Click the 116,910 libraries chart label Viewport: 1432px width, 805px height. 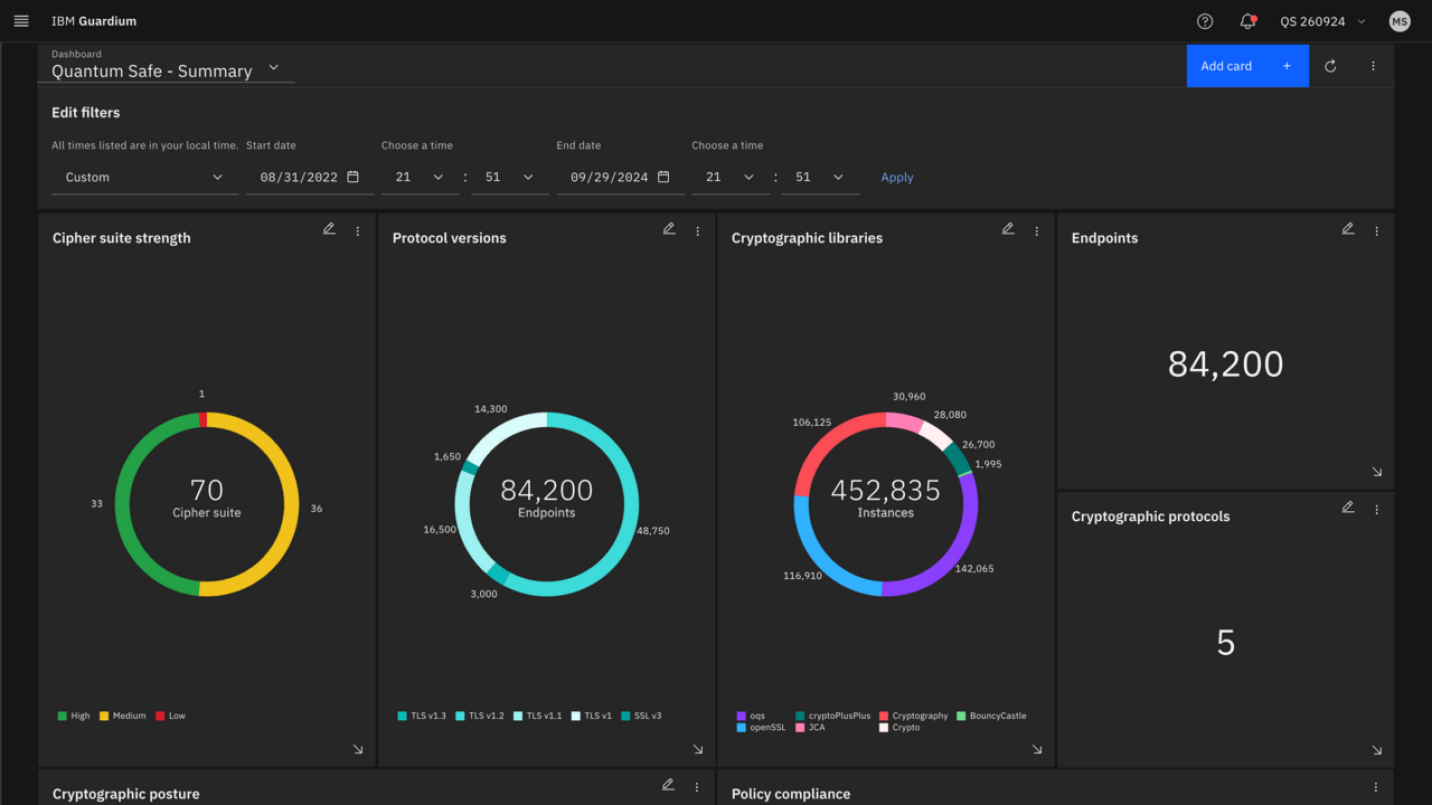(802, 576)
